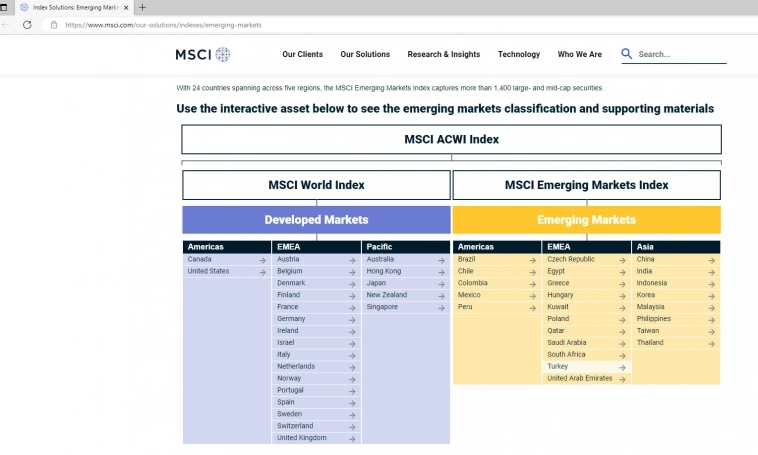Click arrow next to Kuwait
Image resolution: width=758 pixels, height=455 pixels.
622,308
